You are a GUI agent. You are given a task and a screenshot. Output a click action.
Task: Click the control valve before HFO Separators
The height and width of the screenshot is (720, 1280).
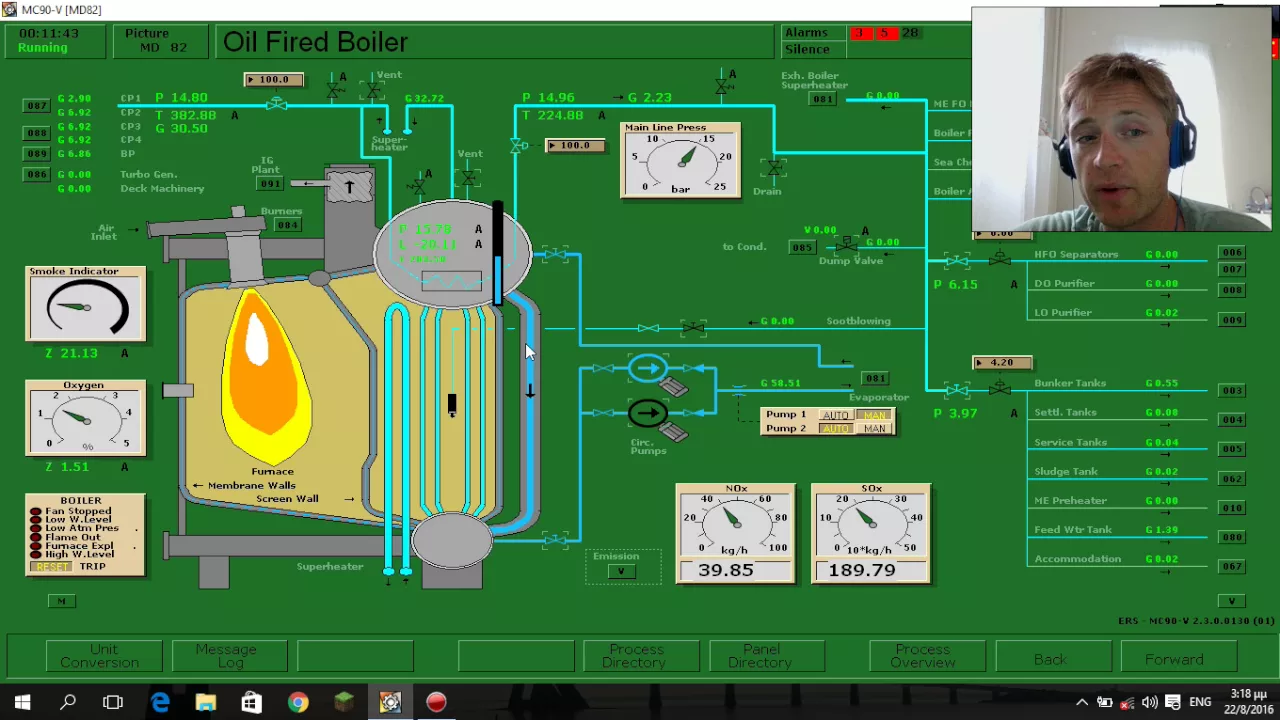pyautogui.click(x=999, y=259)
